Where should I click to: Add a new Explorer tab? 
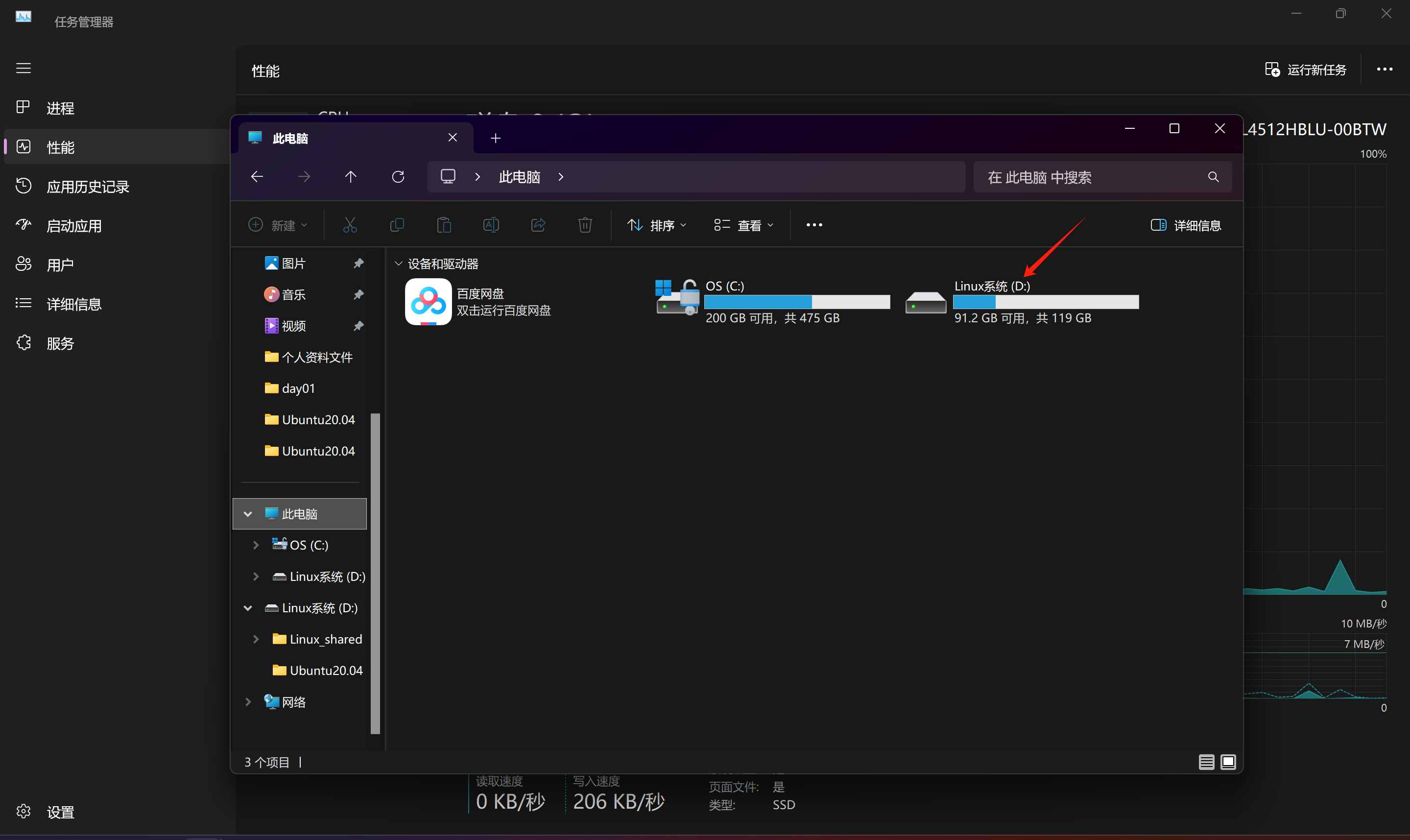[495, 138]
